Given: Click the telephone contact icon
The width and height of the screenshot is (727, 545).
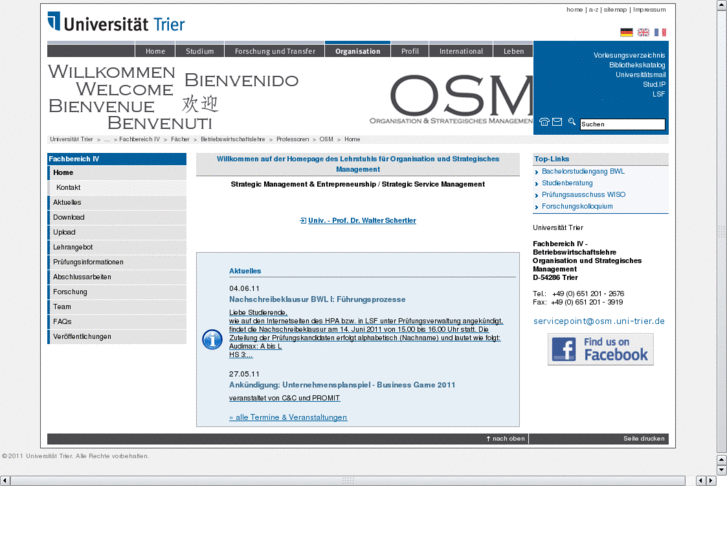Looking at the screenshot, I should [x=544, y=122].
